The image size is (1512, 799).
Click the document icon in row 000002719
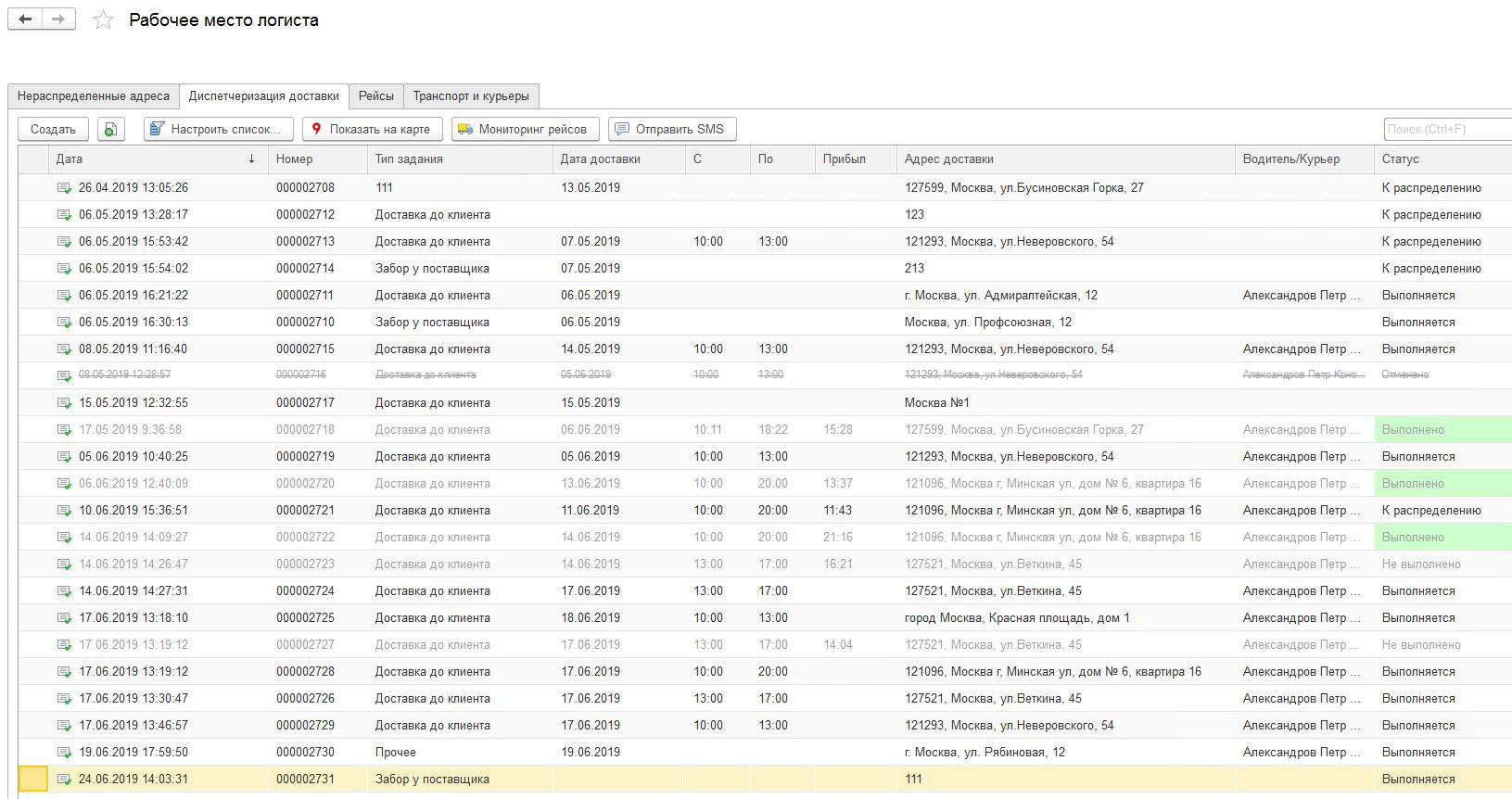point(64,456)
